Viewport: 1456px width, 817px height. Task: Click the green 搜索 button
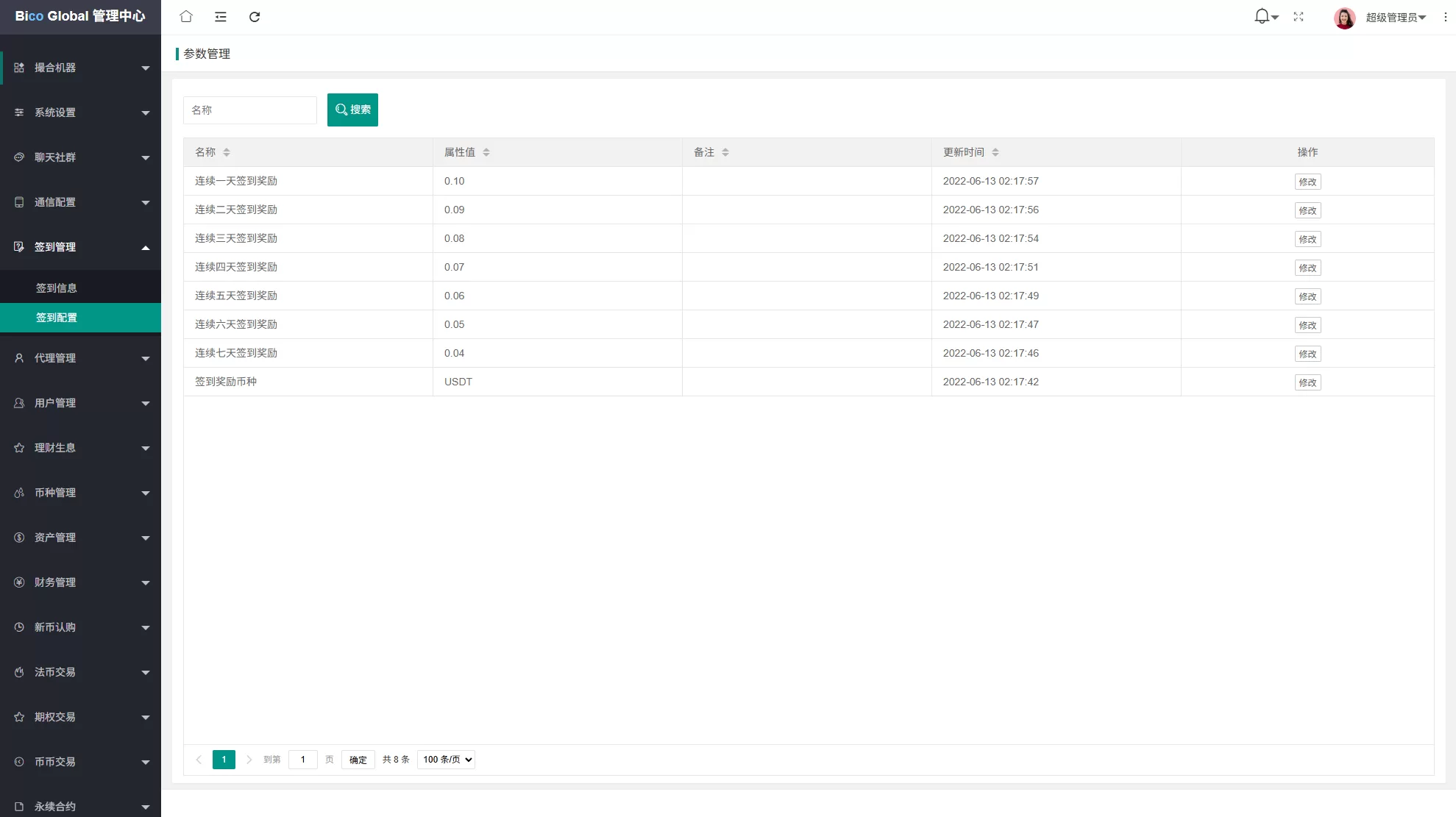tap(352, 110)
